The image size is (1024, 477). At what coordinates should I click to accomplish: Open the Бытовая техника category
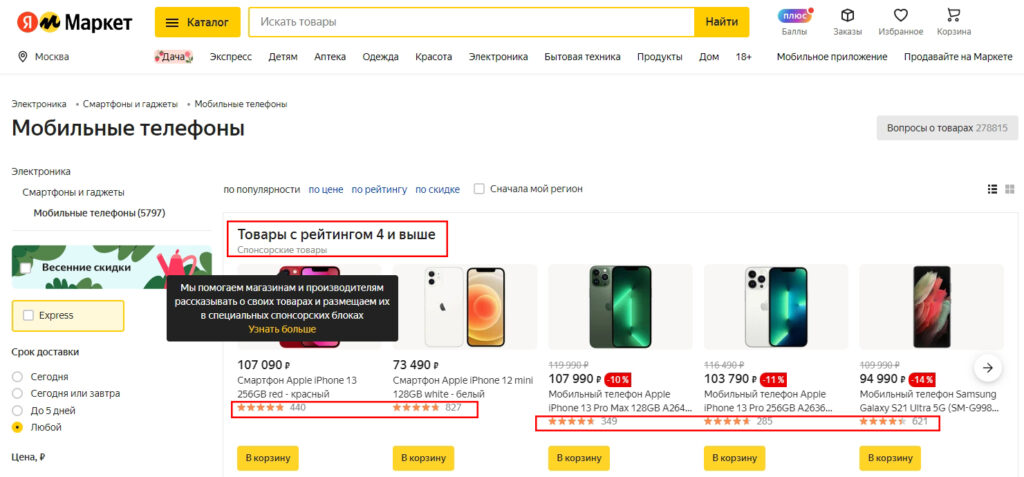pos(583,57)
